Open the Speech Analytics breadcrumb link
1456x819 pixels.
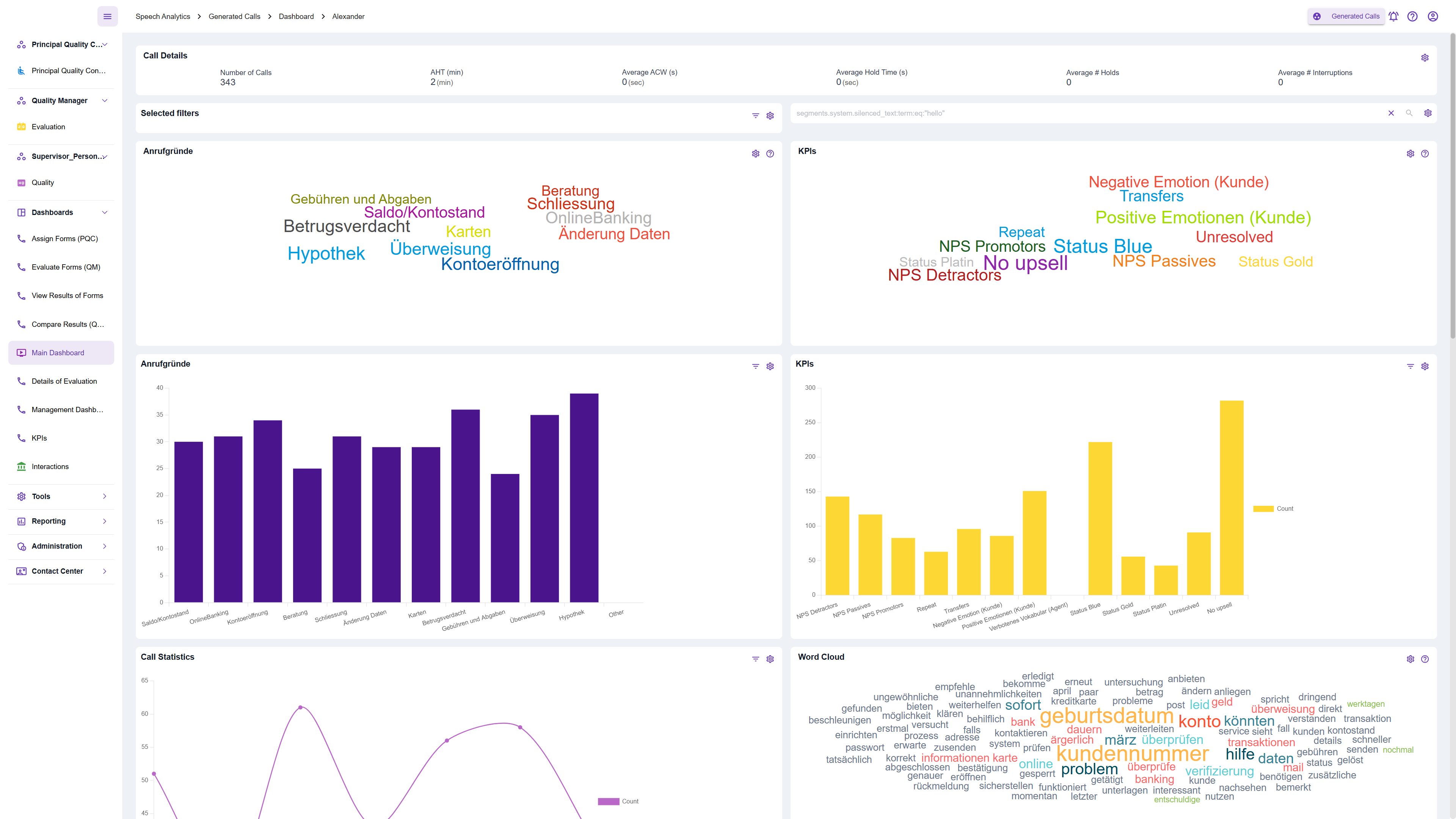point(163,16)
